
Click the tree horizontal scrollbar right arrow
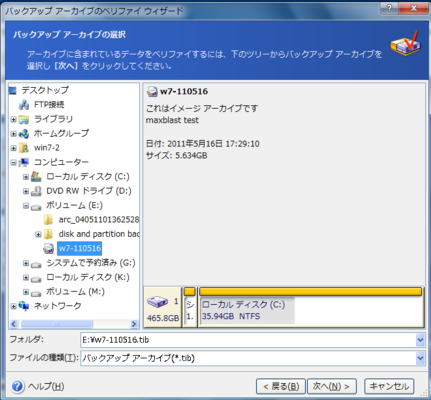tap(134, 324)
